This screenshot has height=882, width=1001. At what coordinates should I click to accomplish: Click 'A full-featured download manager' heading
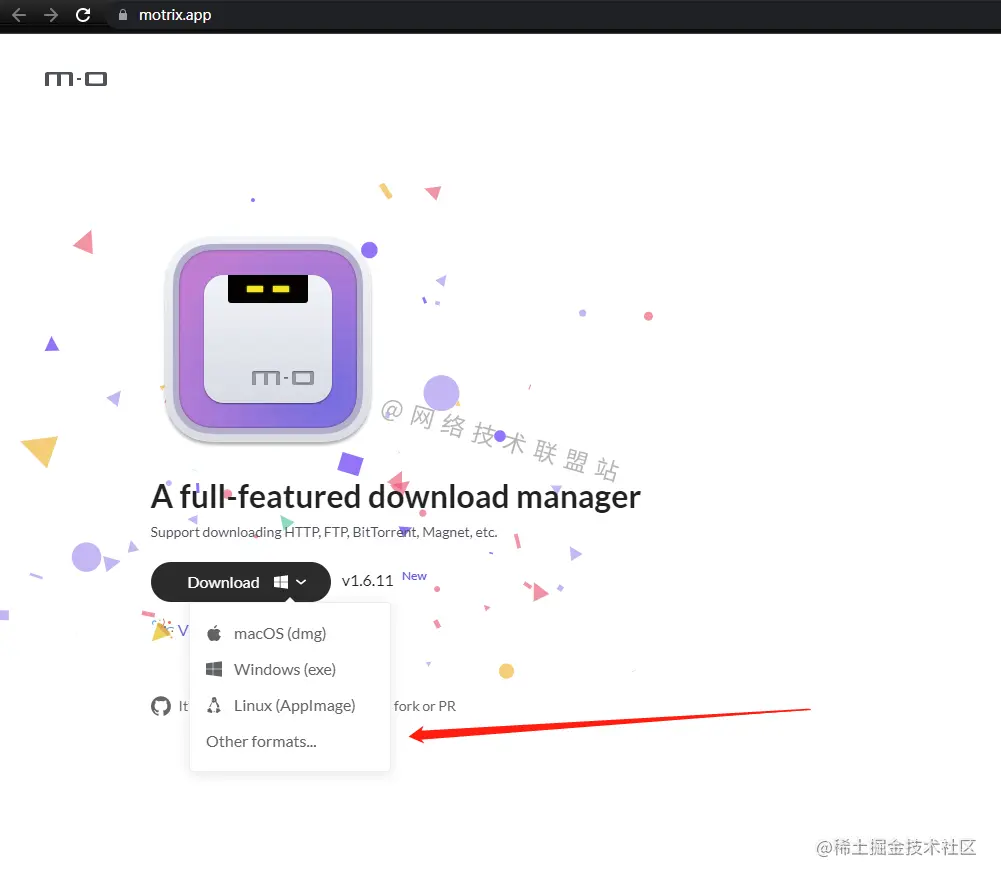(x=396, y=497)
